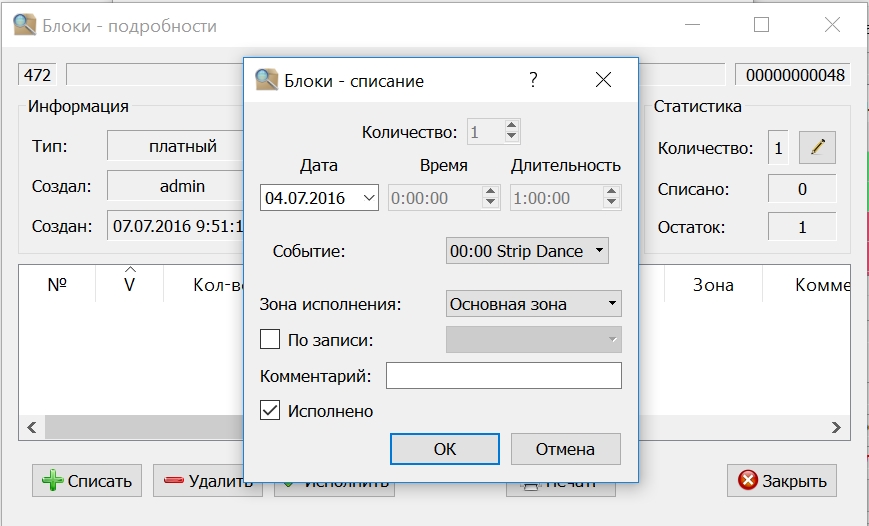Viewport: 869px width, 526px height.
Task: Open the Зона исполнения dropdown
Action: tap(534, 304)
